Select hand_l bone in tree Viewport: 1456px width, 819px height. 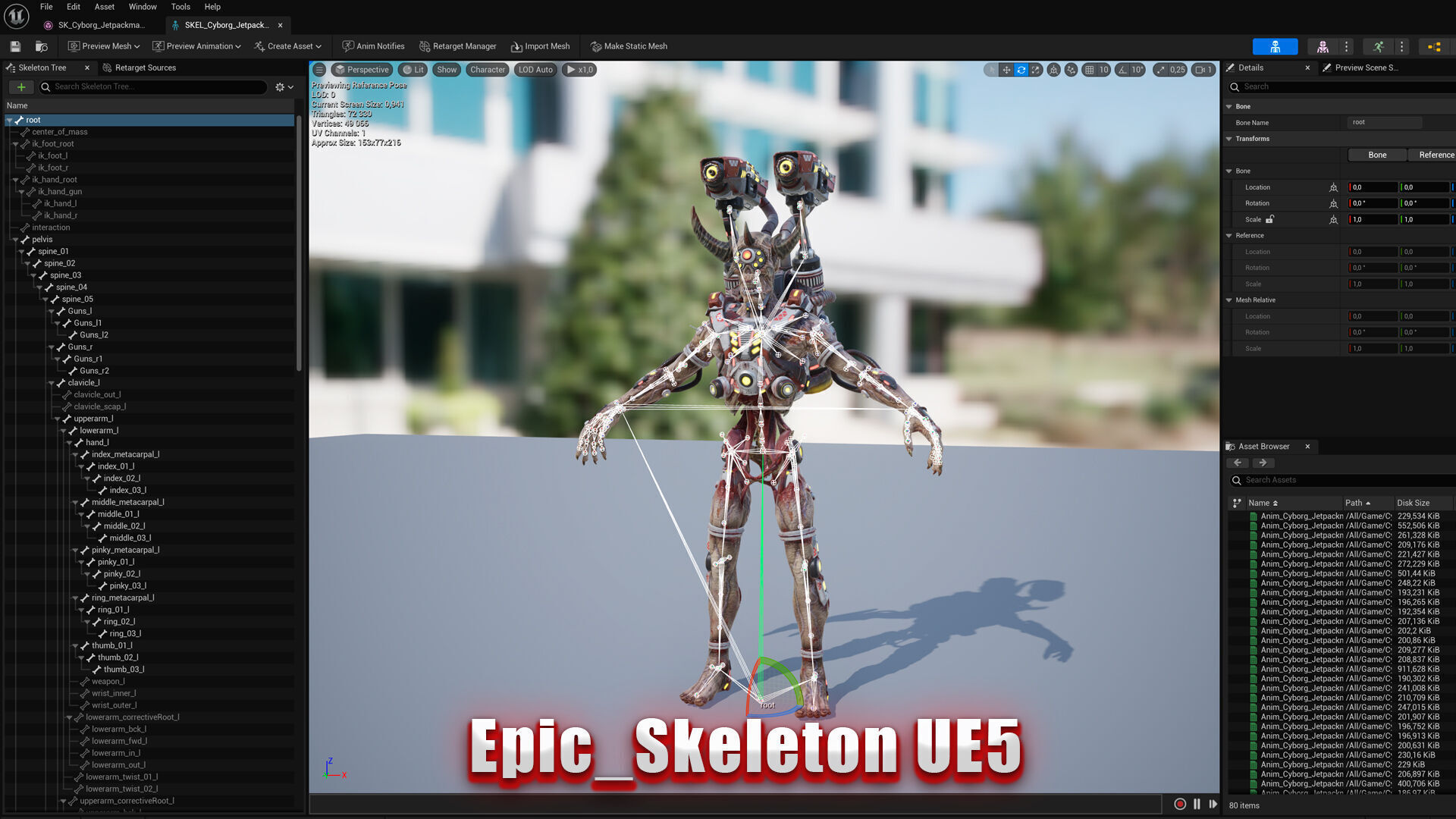[97, 443]
